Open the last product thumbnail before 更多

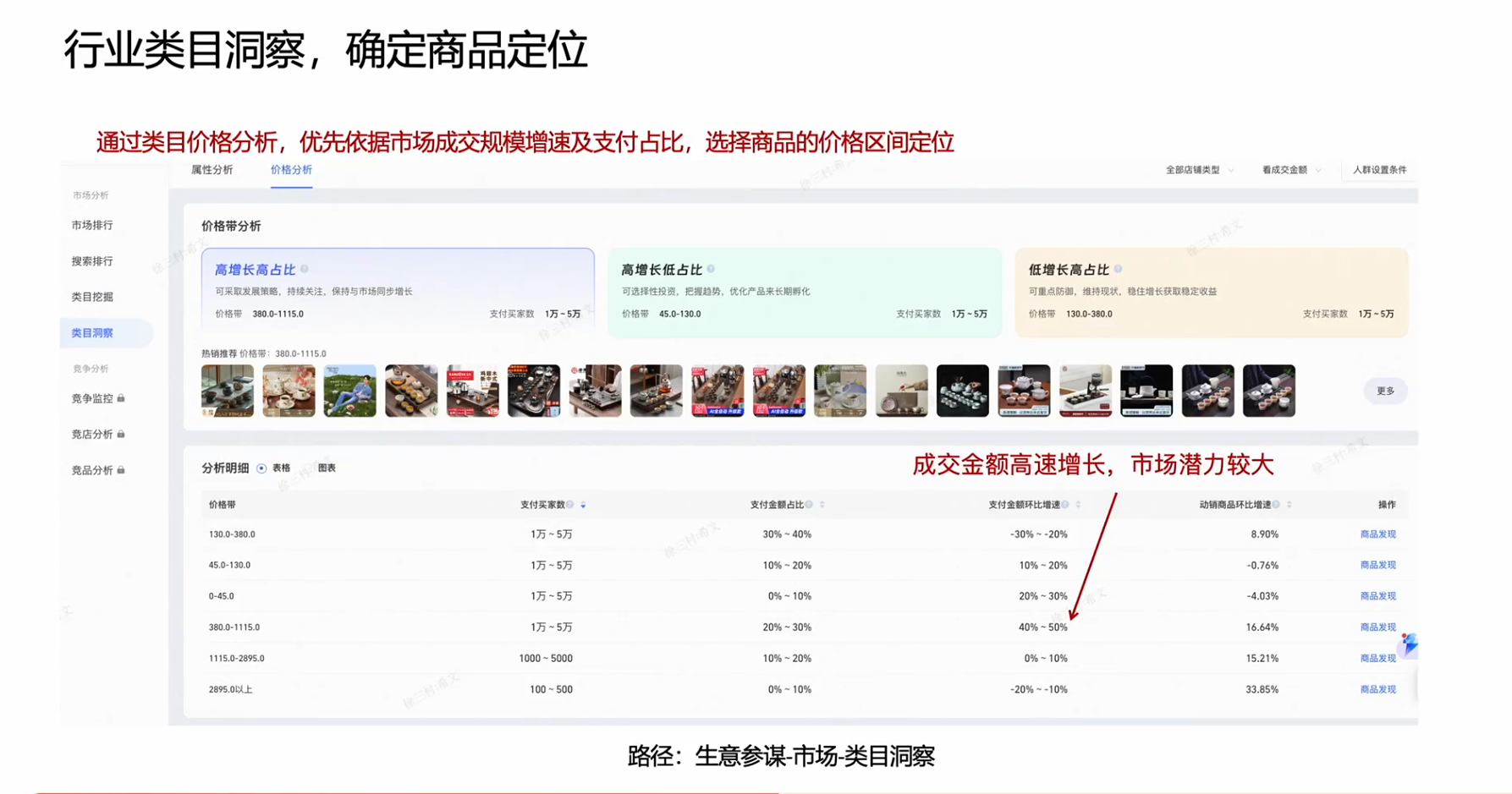coord(1269,391)
